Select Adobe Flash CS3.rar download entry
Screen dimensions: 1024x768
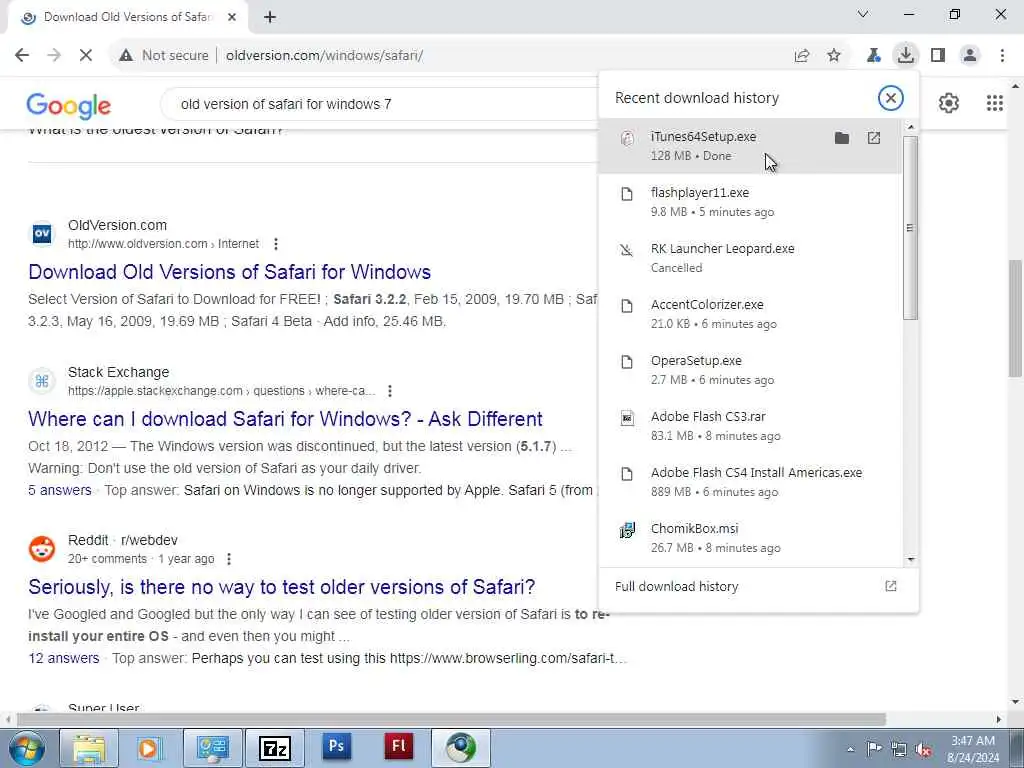(x=750, y=426)
